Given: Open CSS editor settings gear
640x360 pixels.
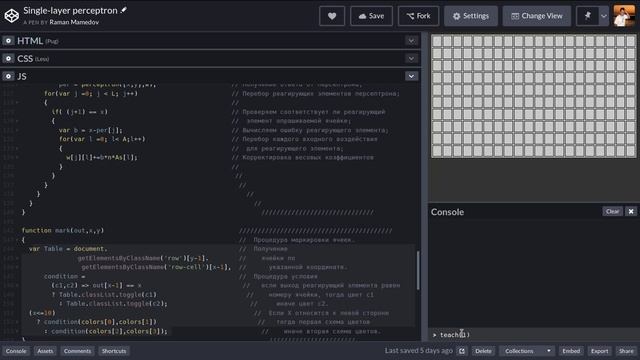Looking at the screenshot, I should 8,58.
